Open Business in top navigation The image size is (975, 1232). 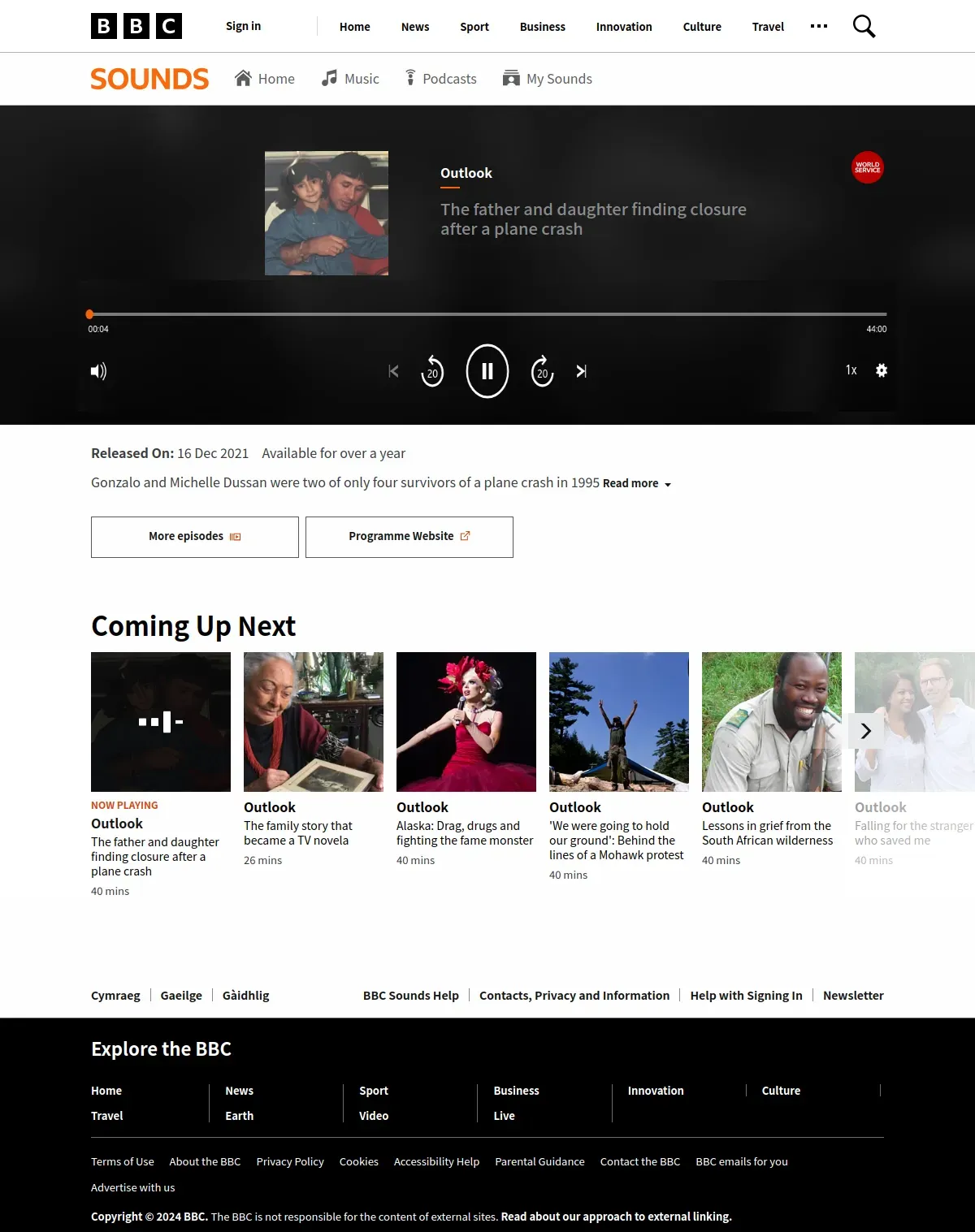coord(543,27)
